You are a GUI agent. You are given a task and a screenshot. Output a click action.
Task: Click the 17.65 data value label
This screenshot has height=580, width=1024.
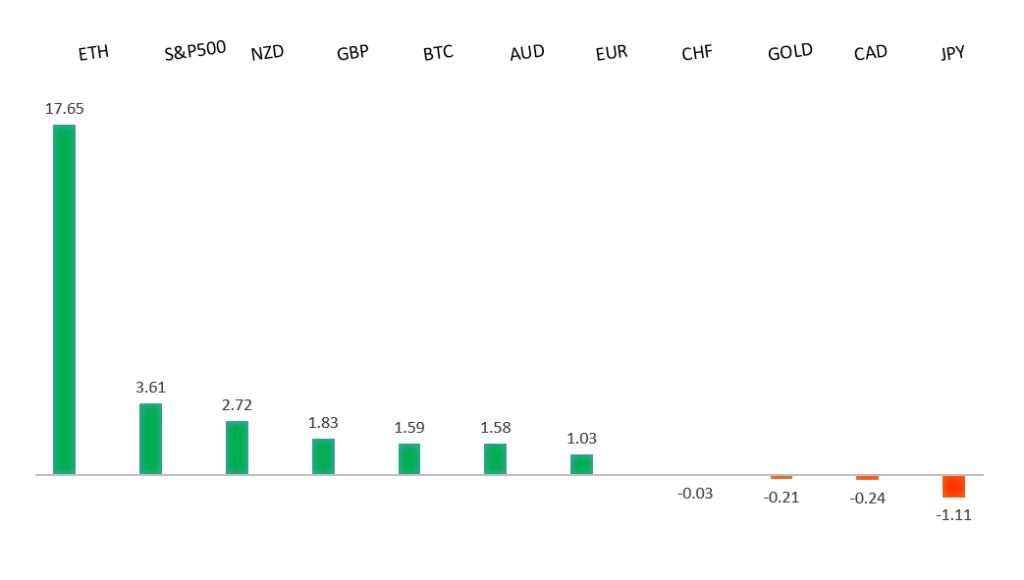coord(64,109)
